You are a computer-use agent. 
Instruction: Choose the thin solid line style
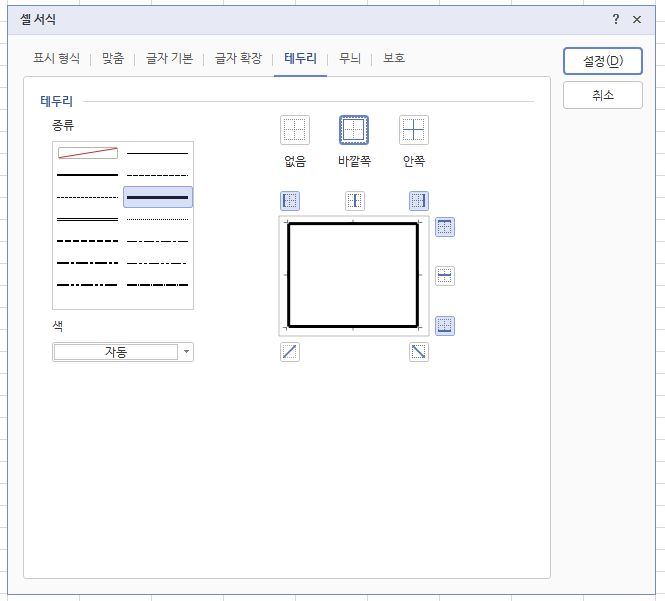tap(157, 153)
